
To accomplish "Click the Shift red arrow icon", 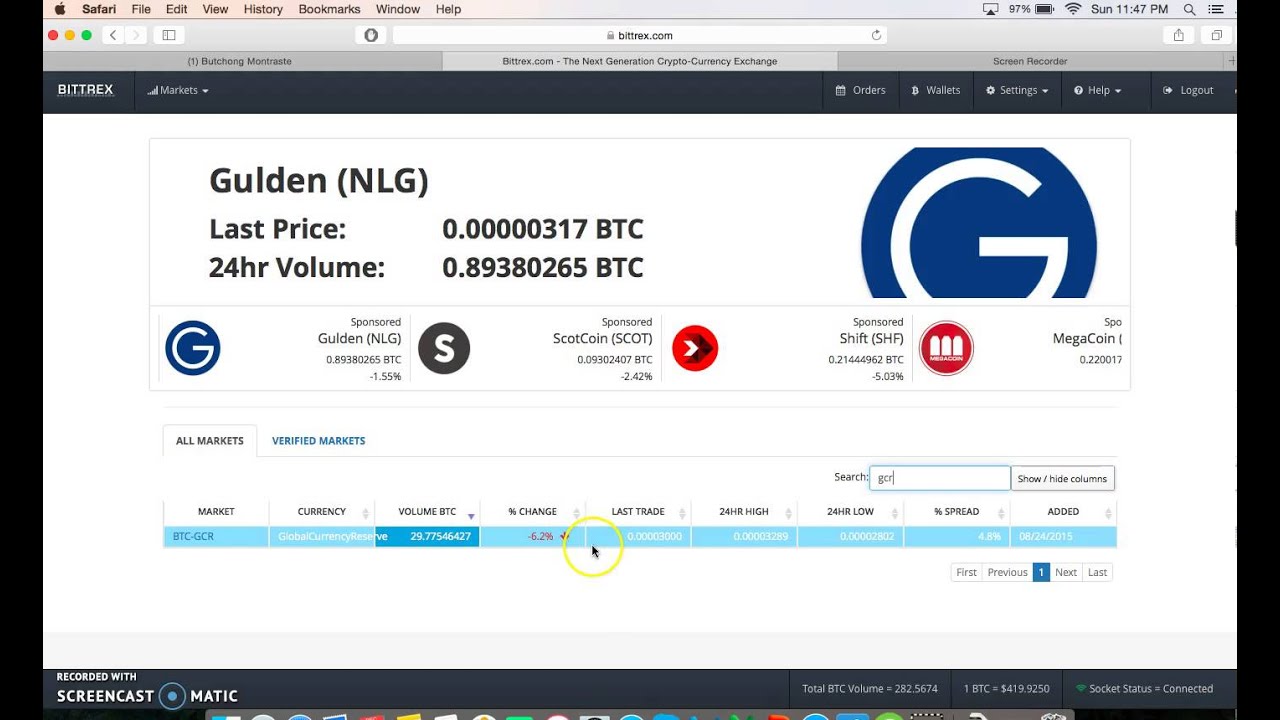I will [695, 348].
